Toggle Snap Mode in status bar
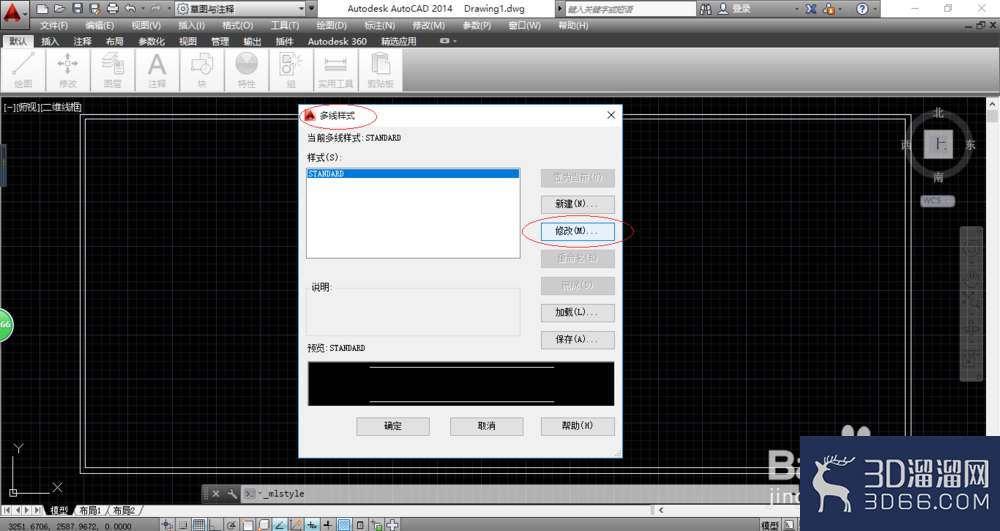This screenshot has width=1000, height=531. (183, 525)
